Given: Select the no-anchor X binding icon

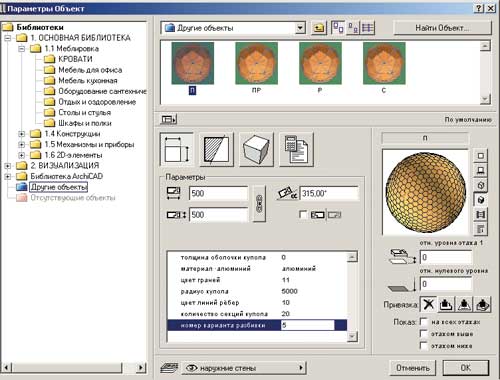Looking at the screenshot, I should (428, 304).
